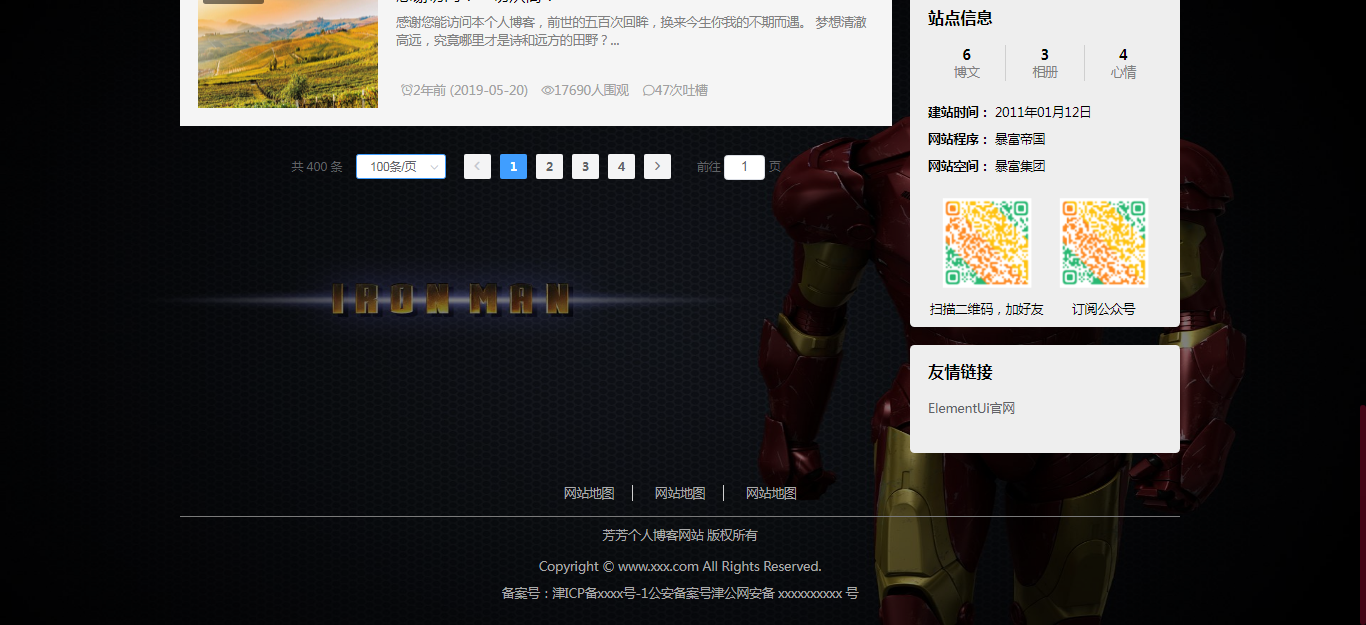Click the page number jump input field
Viewport: 1366px width, 625px height.
click(744, 167)
